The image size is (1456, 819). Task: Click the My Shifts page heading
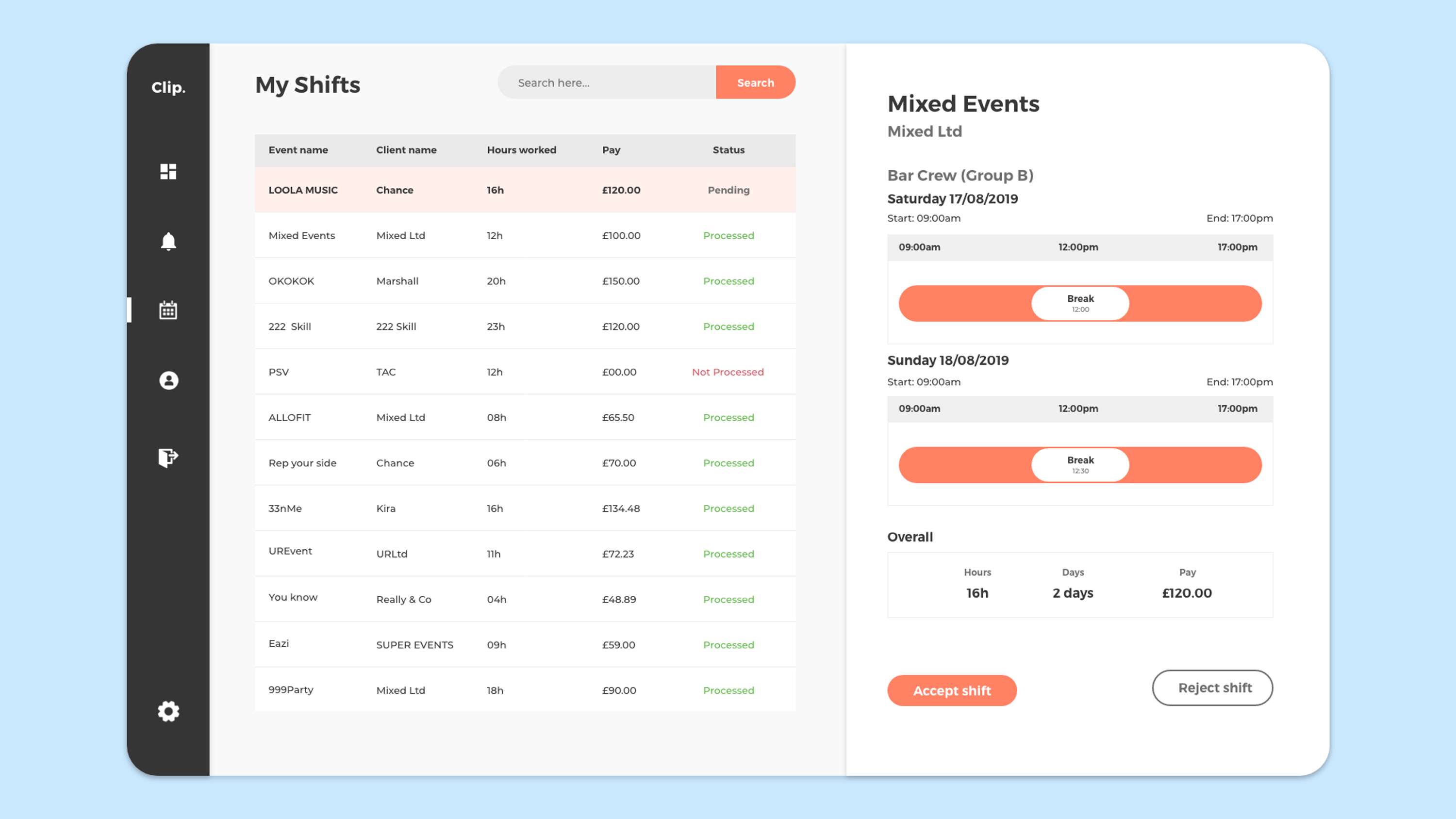click(308, 85)
